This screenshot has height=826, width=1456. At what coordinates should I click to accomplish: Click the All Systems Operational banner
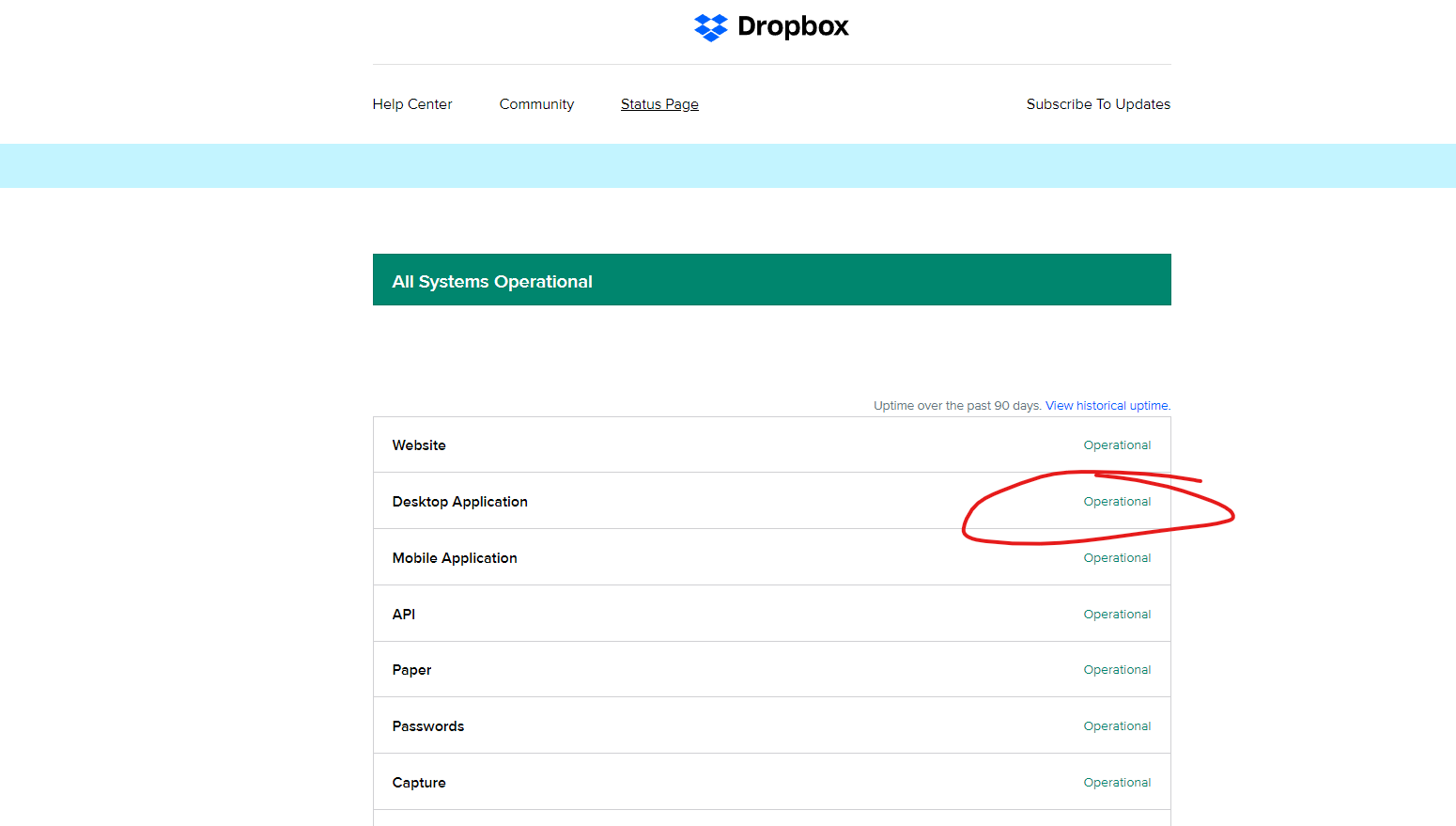click(772, 280)
